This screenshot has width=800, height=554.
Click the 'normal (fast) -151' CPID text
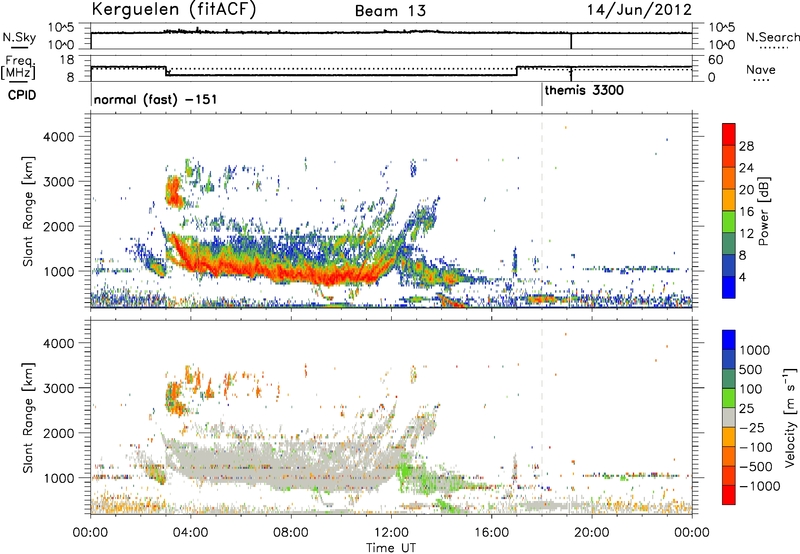click(156, 99)
